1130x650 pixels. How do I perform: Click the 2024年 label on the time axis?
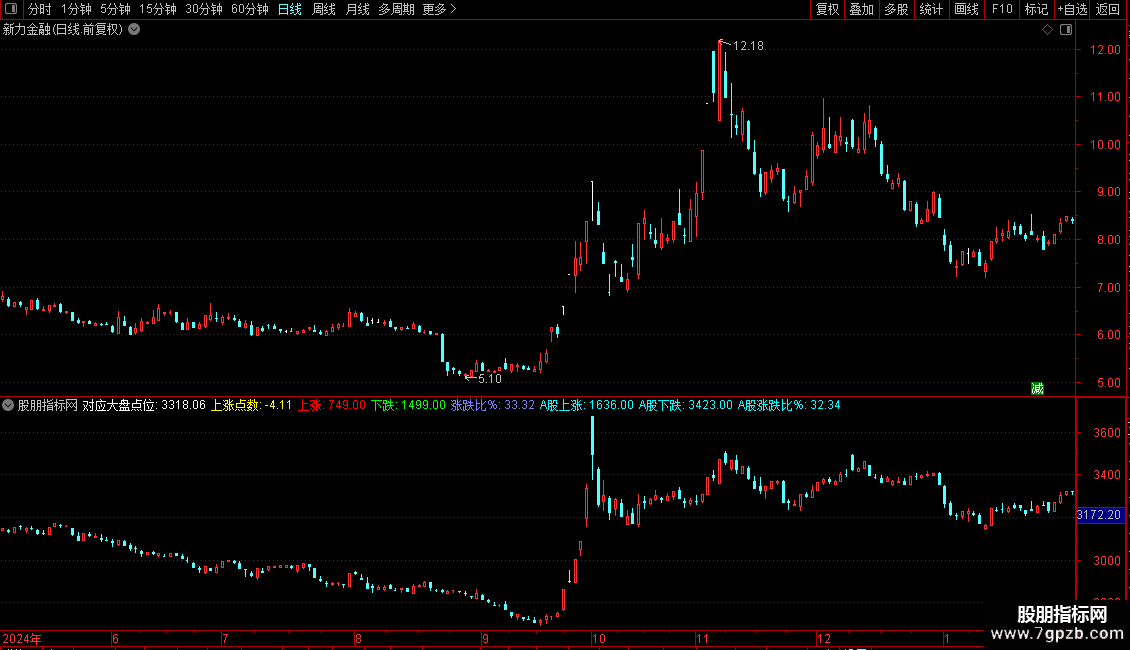pyautogui.click(x=22, y=638)
